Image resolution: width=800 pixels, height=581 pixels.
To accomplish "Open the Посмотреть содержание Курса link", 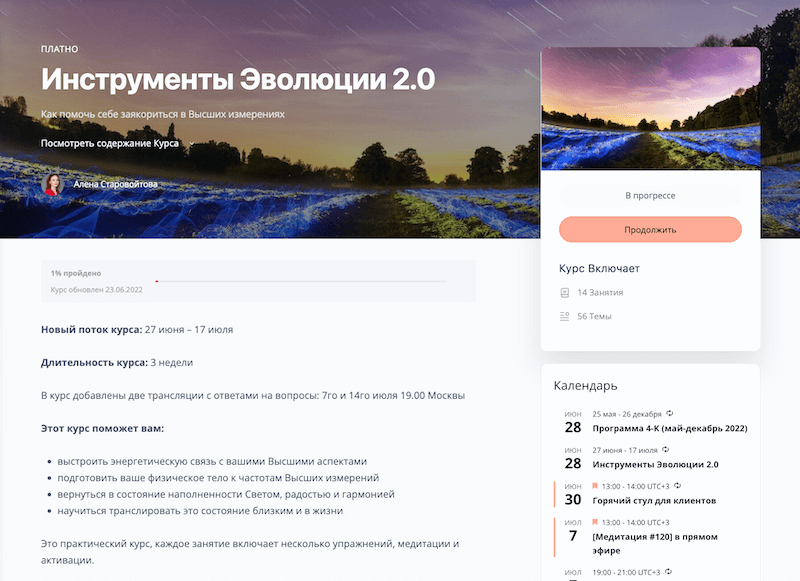I will (x=110, y=143).
